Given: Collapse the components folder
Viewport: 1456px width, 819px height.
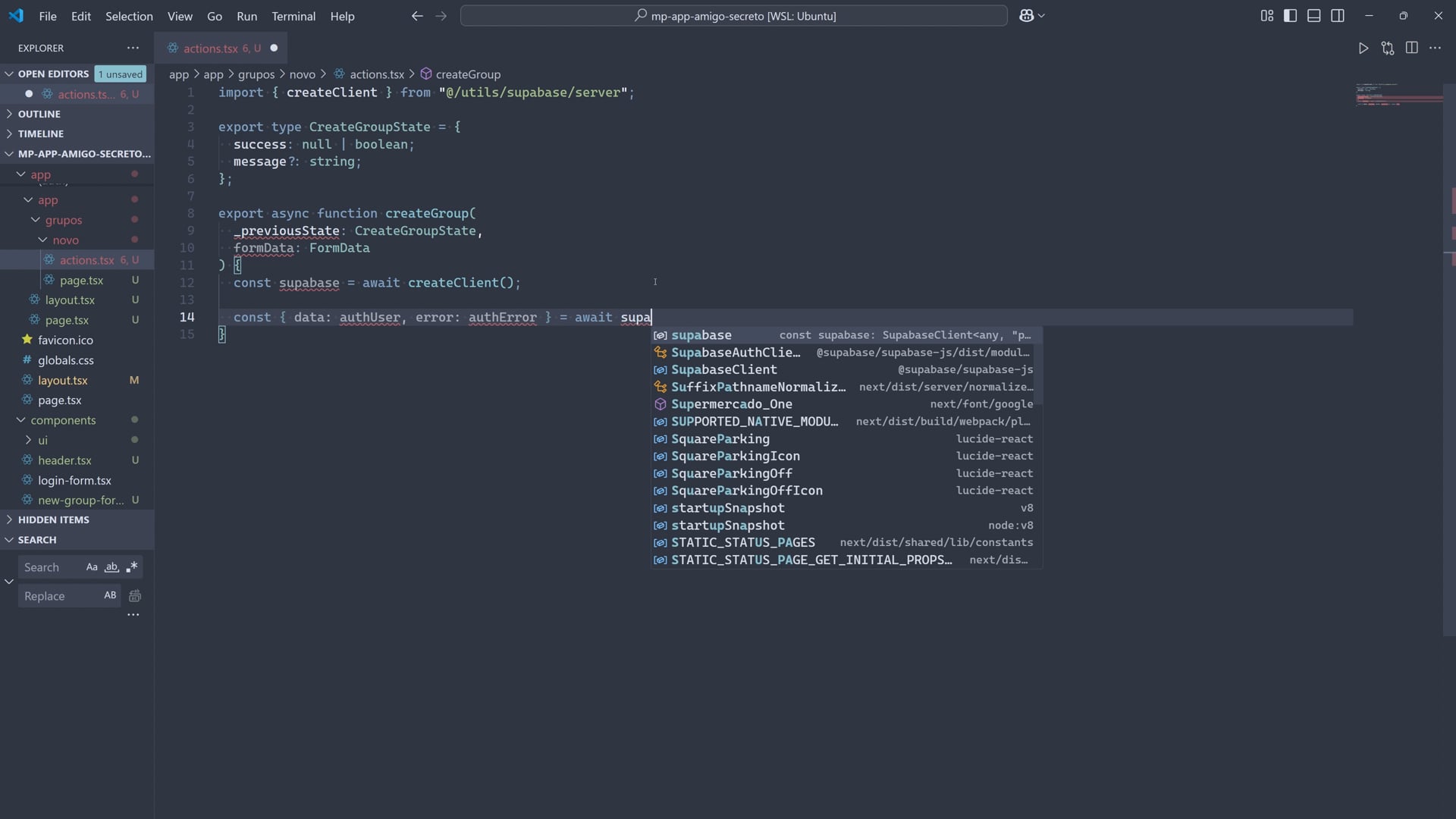Looking at the screenshot, I should (x=63, y=420).
